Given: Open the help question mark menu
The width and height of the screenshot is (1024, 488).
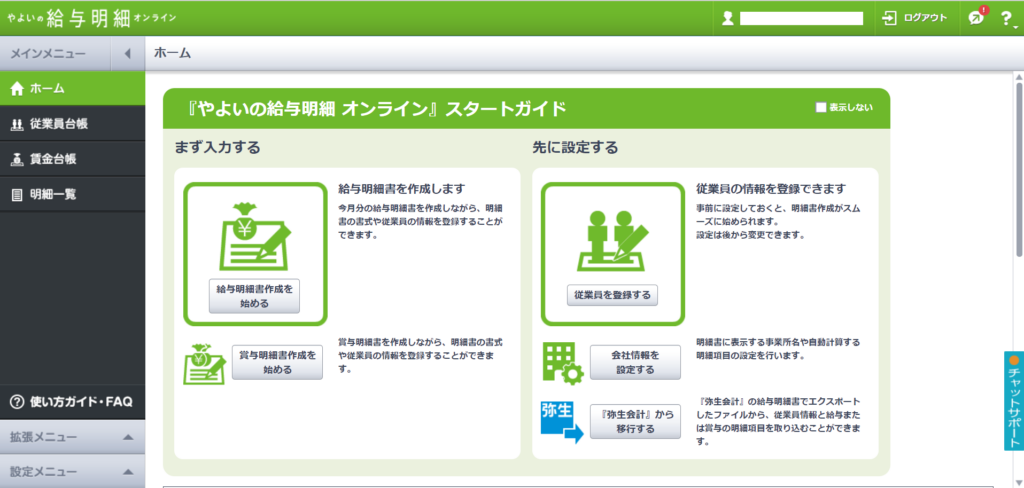Looking at the screenshot, I should (1008, 19).
